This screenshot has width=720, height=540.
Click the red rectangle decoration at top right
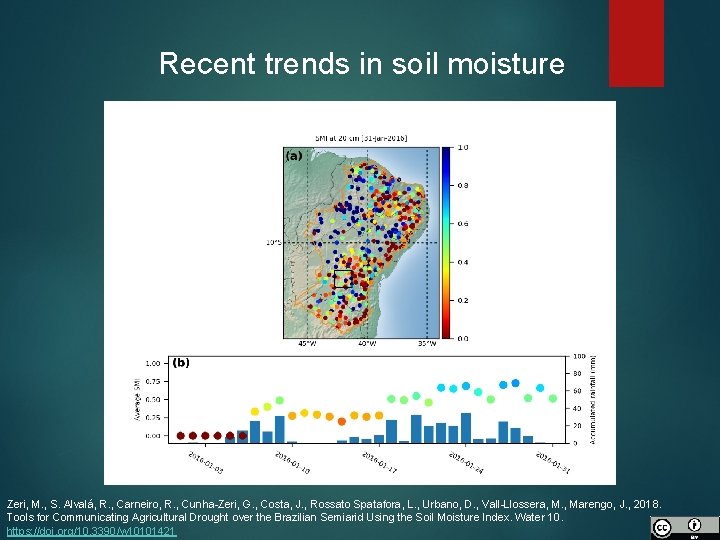point(636,43)
